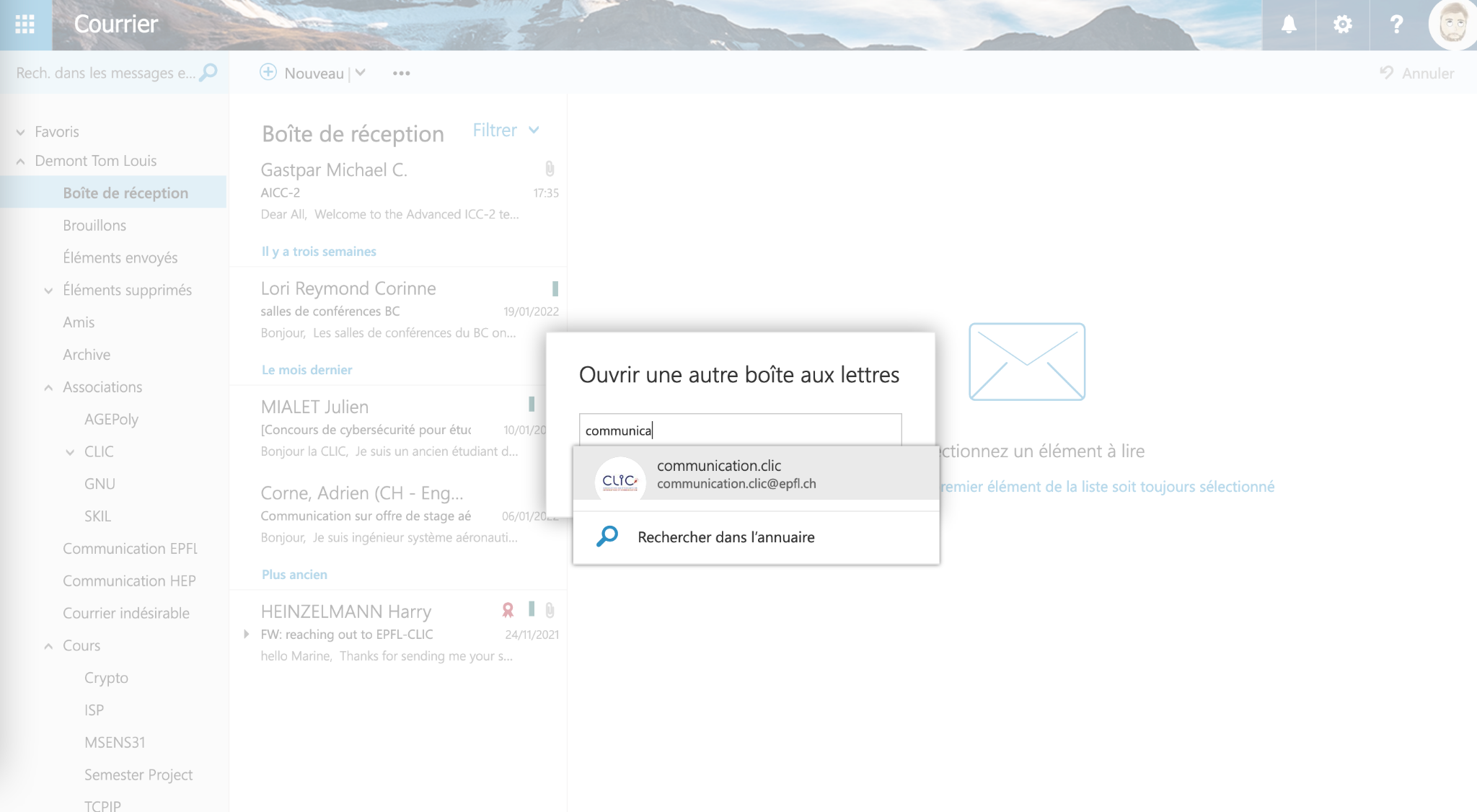Expand the HEINZELMANN Harry conversation thread
This screenshot has width=1477, height=812.
247,634
